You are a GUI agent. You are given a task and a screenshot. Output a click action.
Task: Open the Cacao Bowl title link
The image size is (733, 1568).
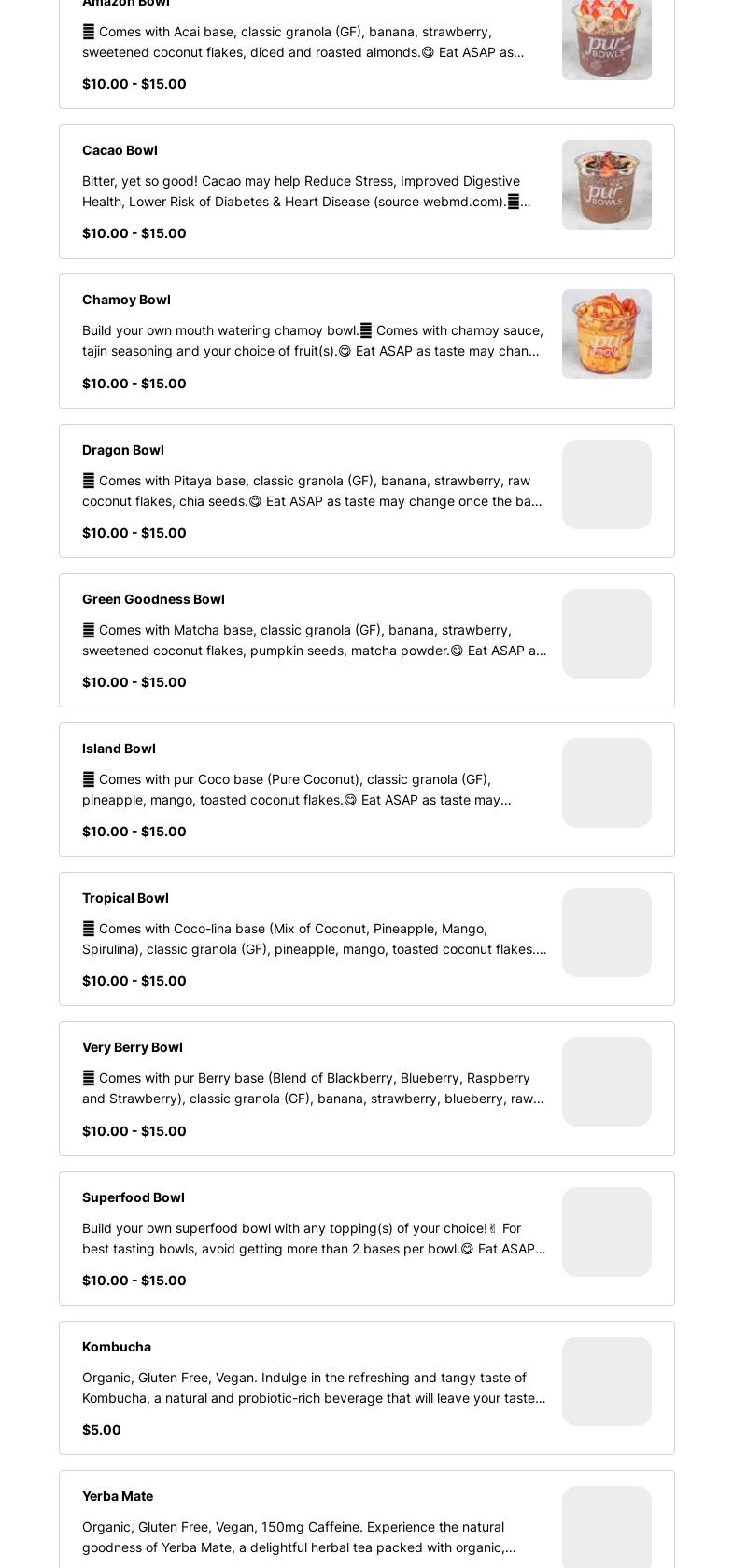tap(120, 150)
